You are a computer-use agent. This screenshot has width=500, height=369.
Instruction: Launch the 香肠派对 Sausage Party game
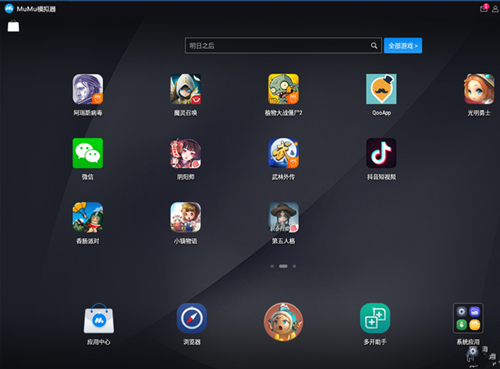click(x=88, y=217)
